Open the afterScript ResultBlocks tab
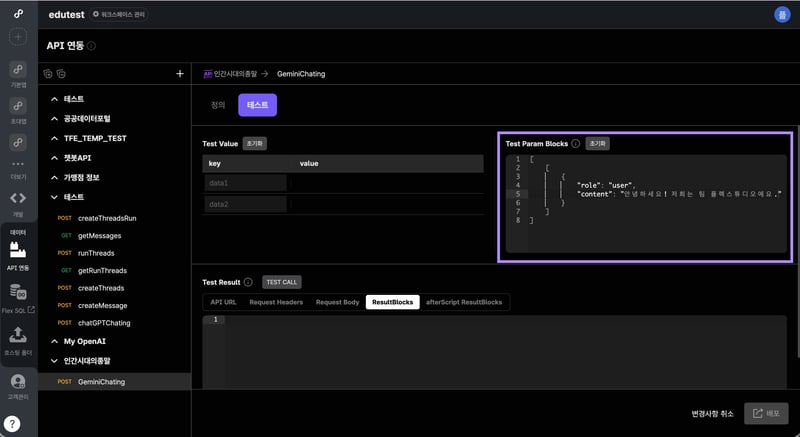 coord(464,301)
